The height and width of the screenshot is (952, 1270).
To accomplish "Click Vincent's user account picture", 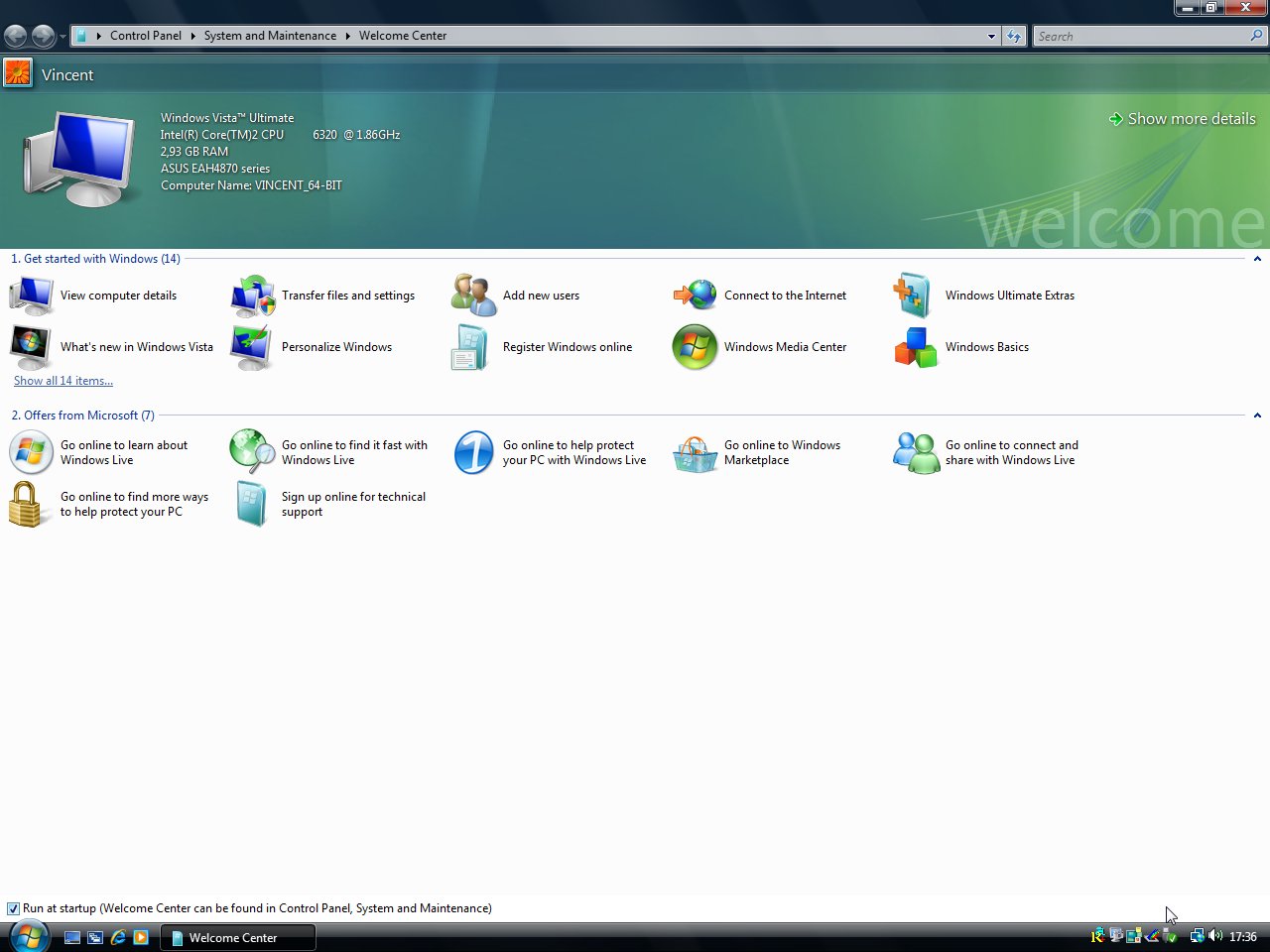I will [18, 72].
